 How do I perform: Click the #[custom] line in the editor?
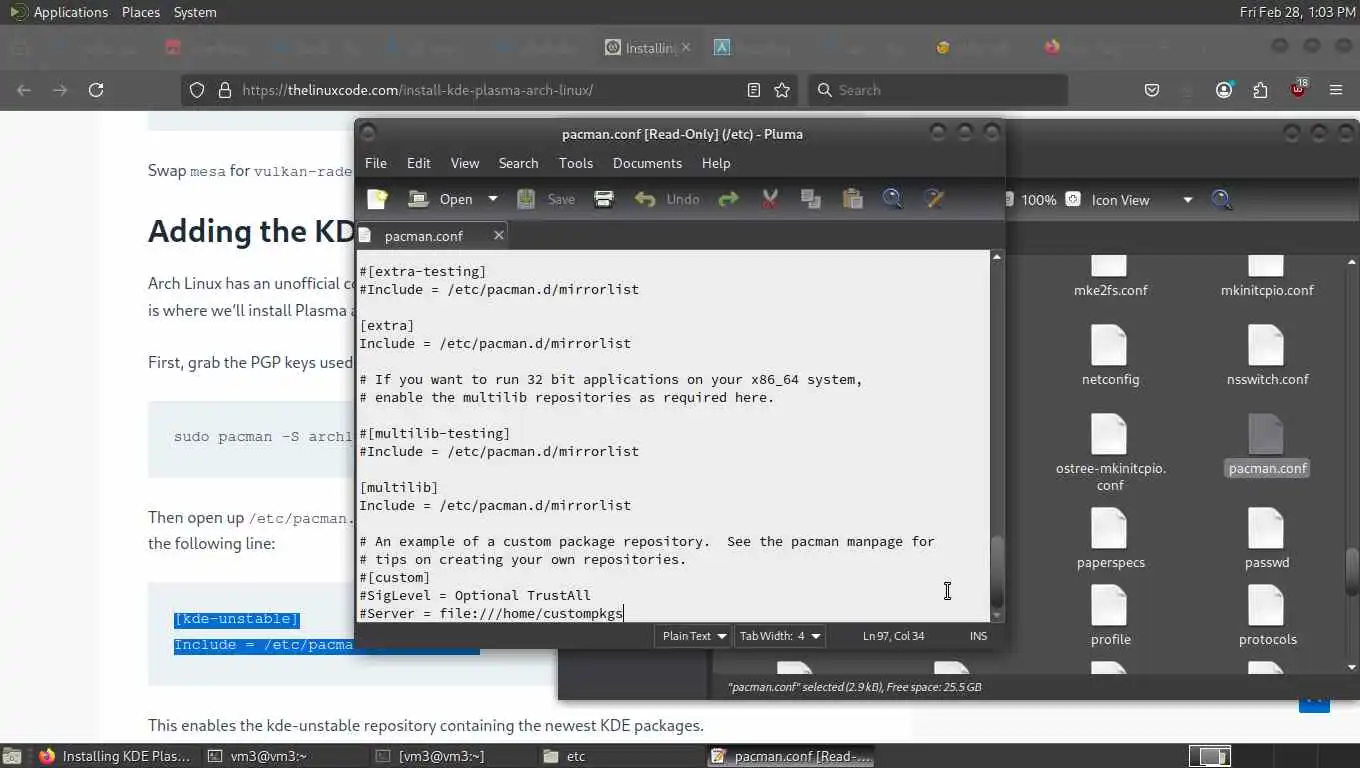[395, 578]
